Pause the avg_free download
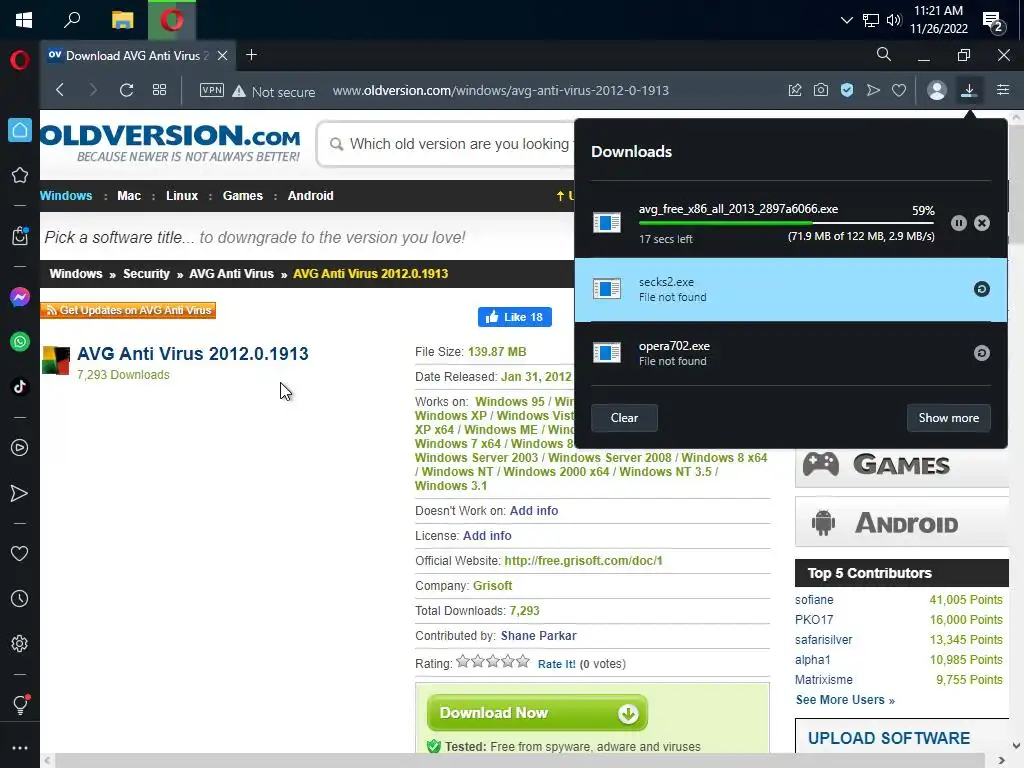 point(959,223)
